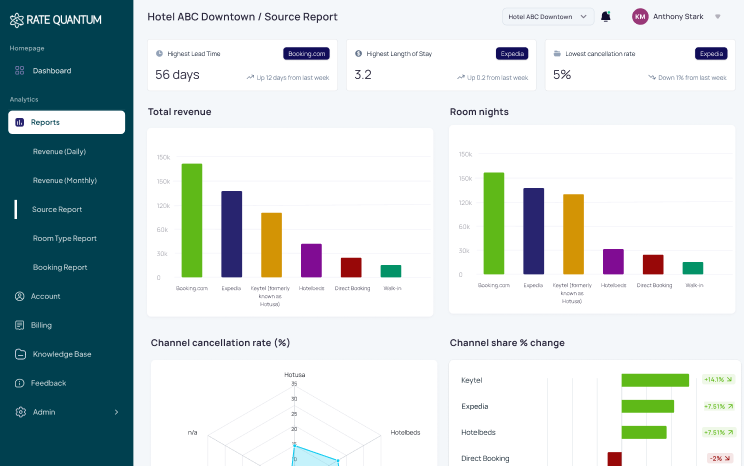
Task: Open the Knowledge Base folder icon
Action: [x=20, y=354]
